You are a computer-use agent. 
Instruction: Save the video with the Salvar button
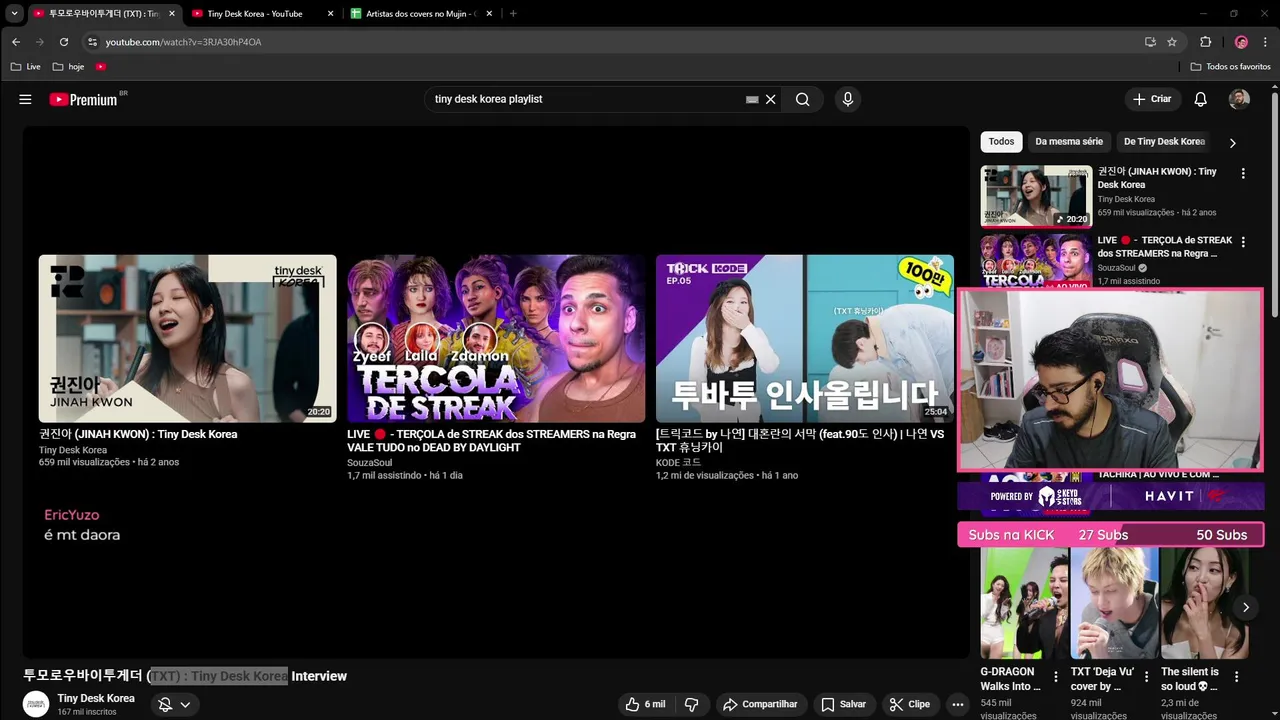843,704
